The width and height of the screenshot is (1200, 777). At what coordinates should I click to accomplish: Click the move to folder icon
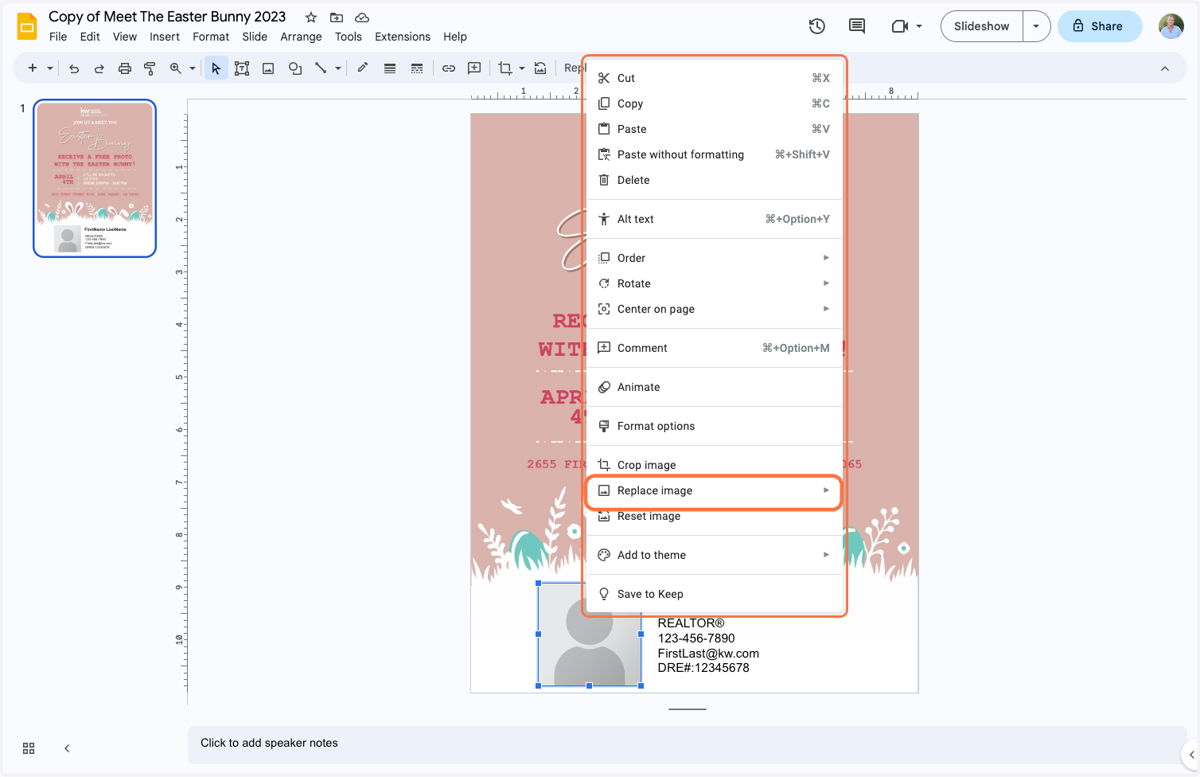pos(337,17)
